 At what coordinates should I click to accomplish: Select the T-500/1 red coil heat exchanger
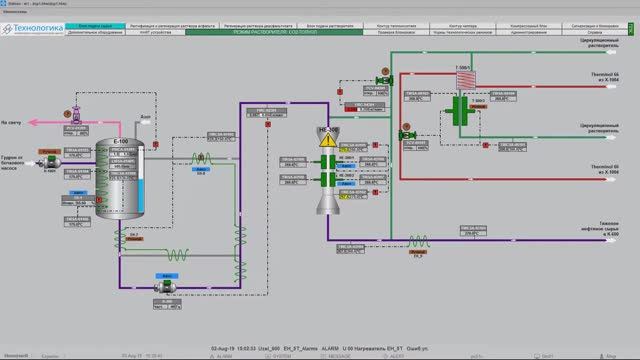tap(466, 80)
